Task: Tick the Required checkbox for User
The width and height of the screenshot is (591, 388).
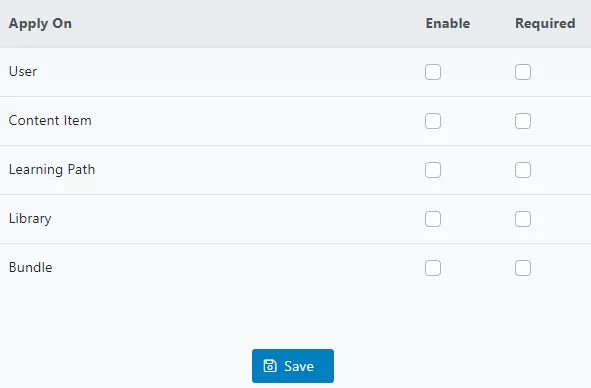Action: pos(523,72)
